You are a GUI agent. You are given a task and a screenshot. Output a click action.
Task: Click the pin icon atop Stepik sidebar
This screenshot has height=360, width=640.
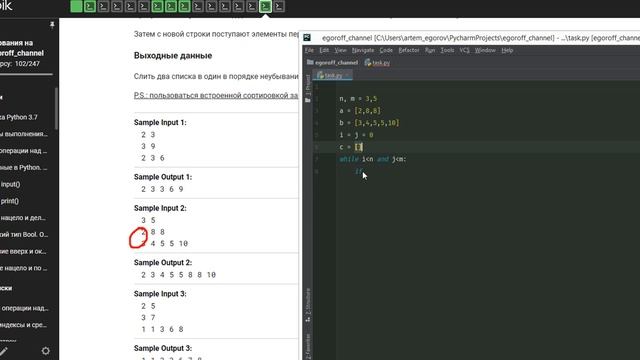(52, 25)
